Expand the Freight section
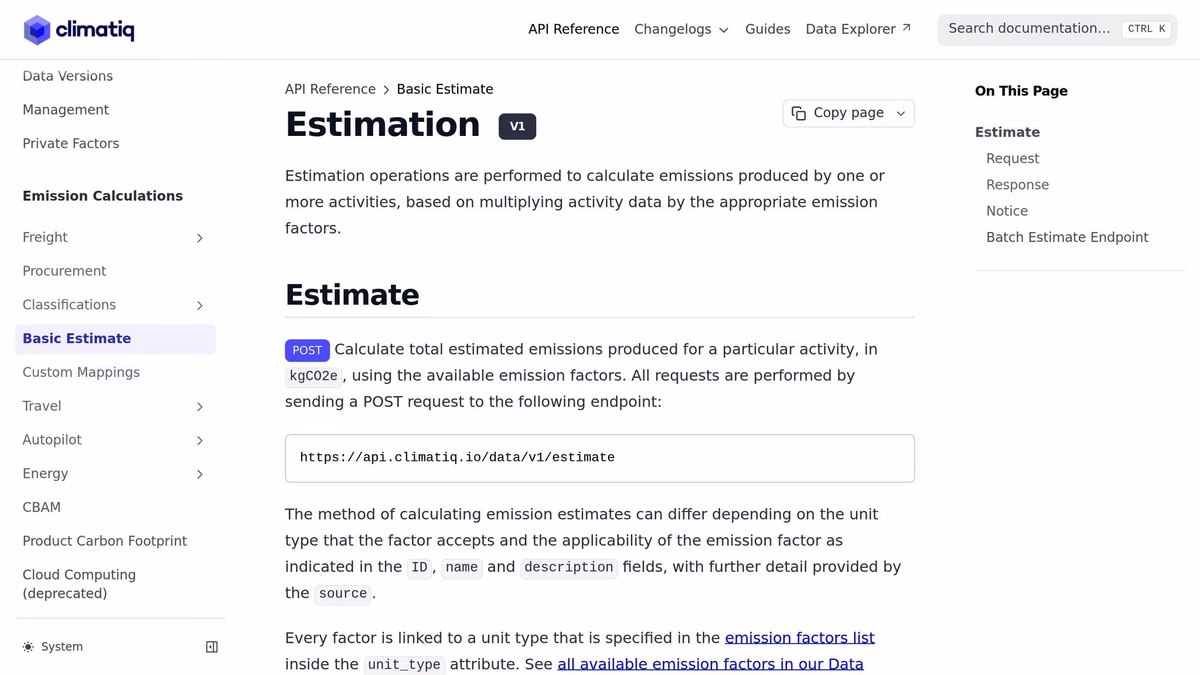The image size is (1200, 675). click(x=199, y=238)
